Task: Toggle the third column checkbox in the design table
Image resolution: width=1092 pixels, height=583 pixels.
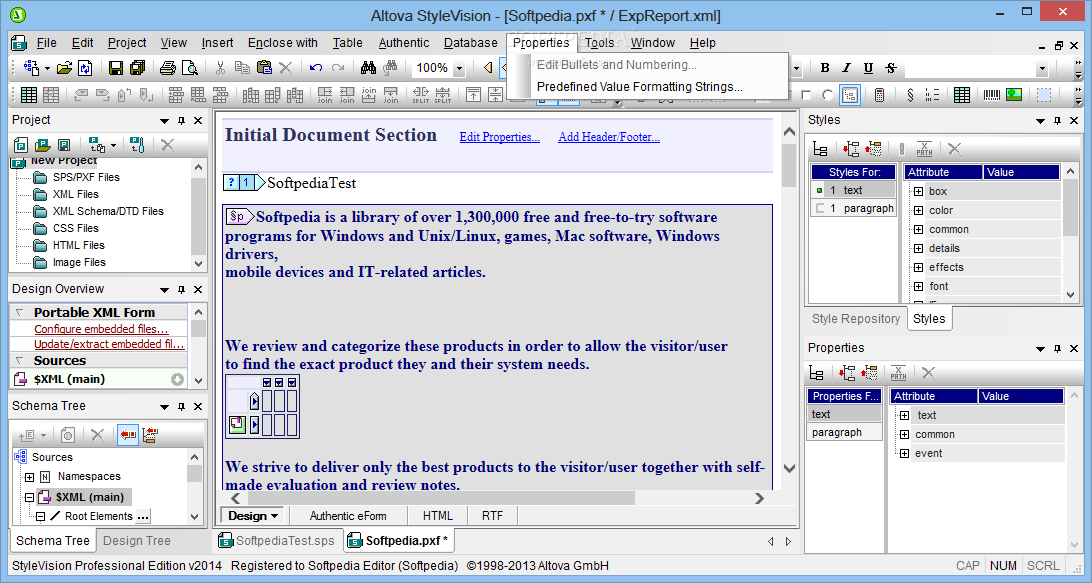Action: pyautogui.click(x=292, y=382)
